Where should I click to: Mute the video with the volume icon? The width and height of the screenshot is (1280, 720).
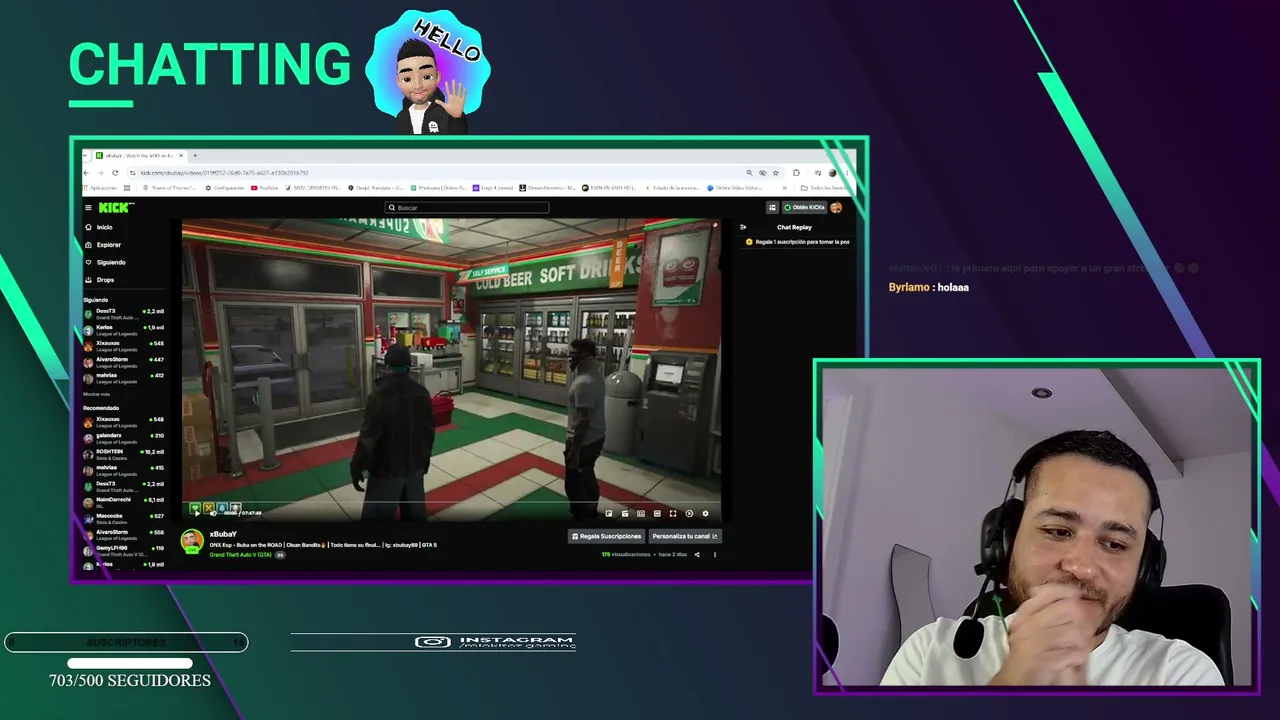tap(212, 513)
